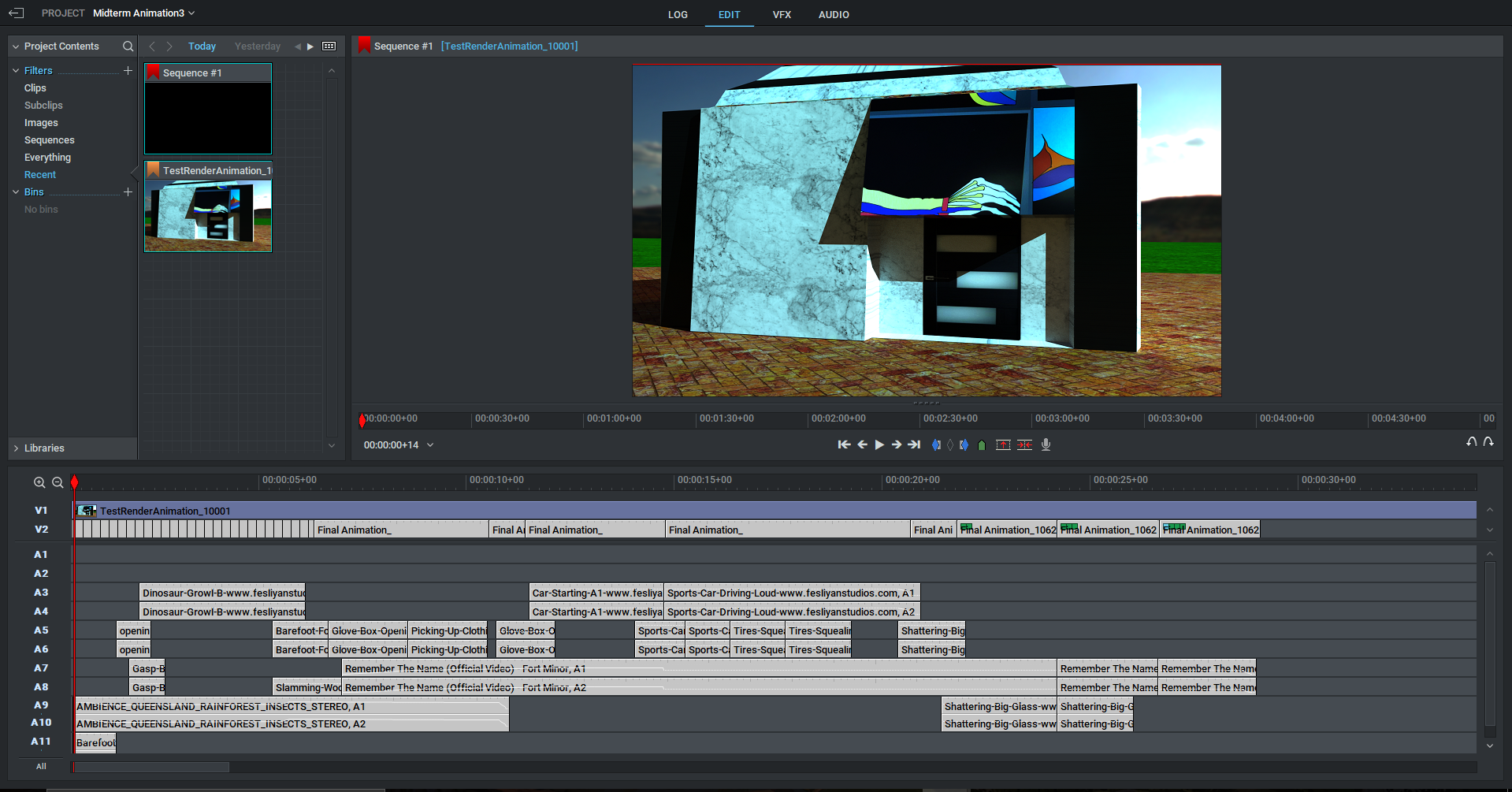
Task: Open the tile view icon beside Yesterday
Action: 329,46
